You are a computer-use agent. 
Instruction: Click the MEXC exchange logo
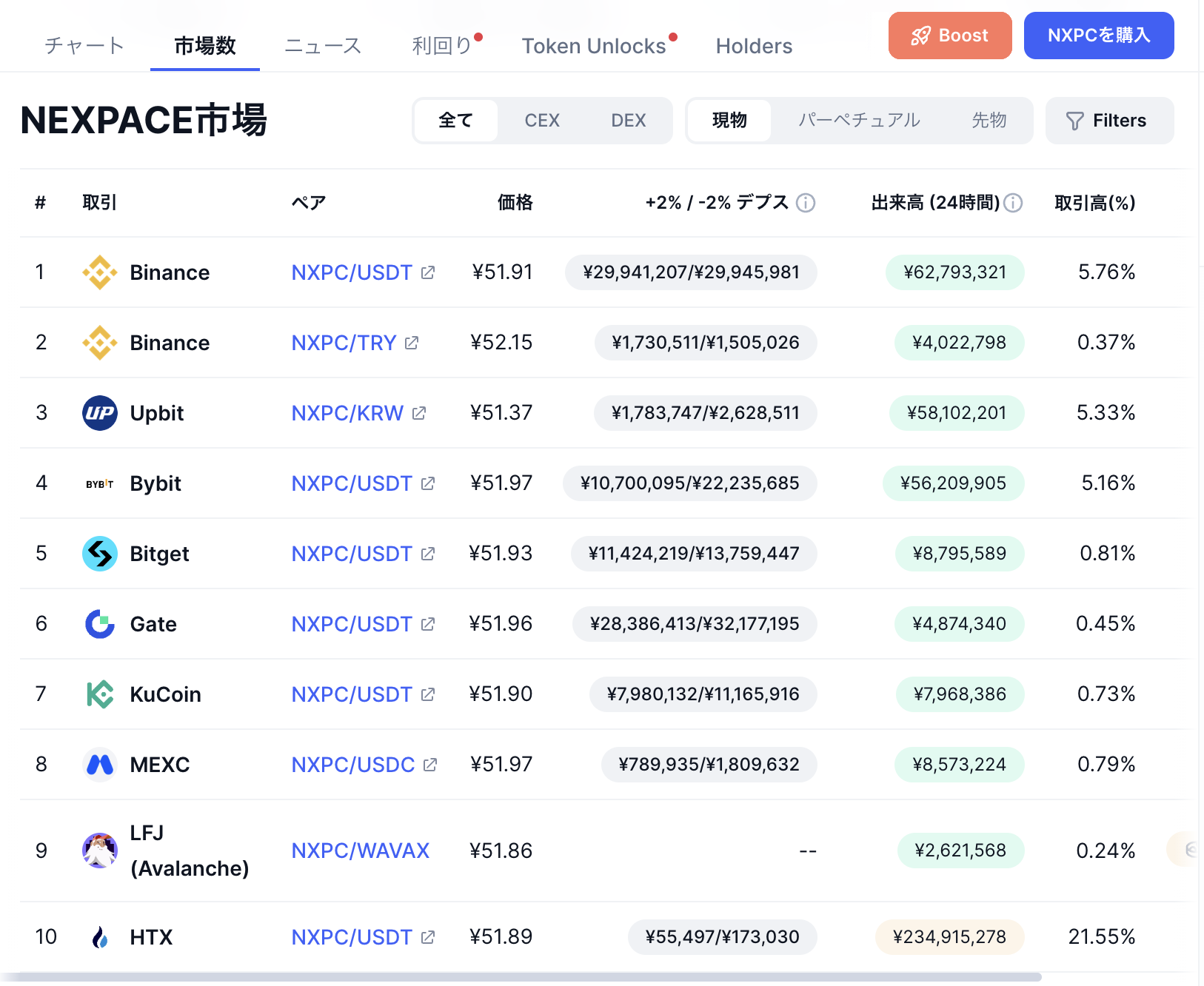click(99, 765)
